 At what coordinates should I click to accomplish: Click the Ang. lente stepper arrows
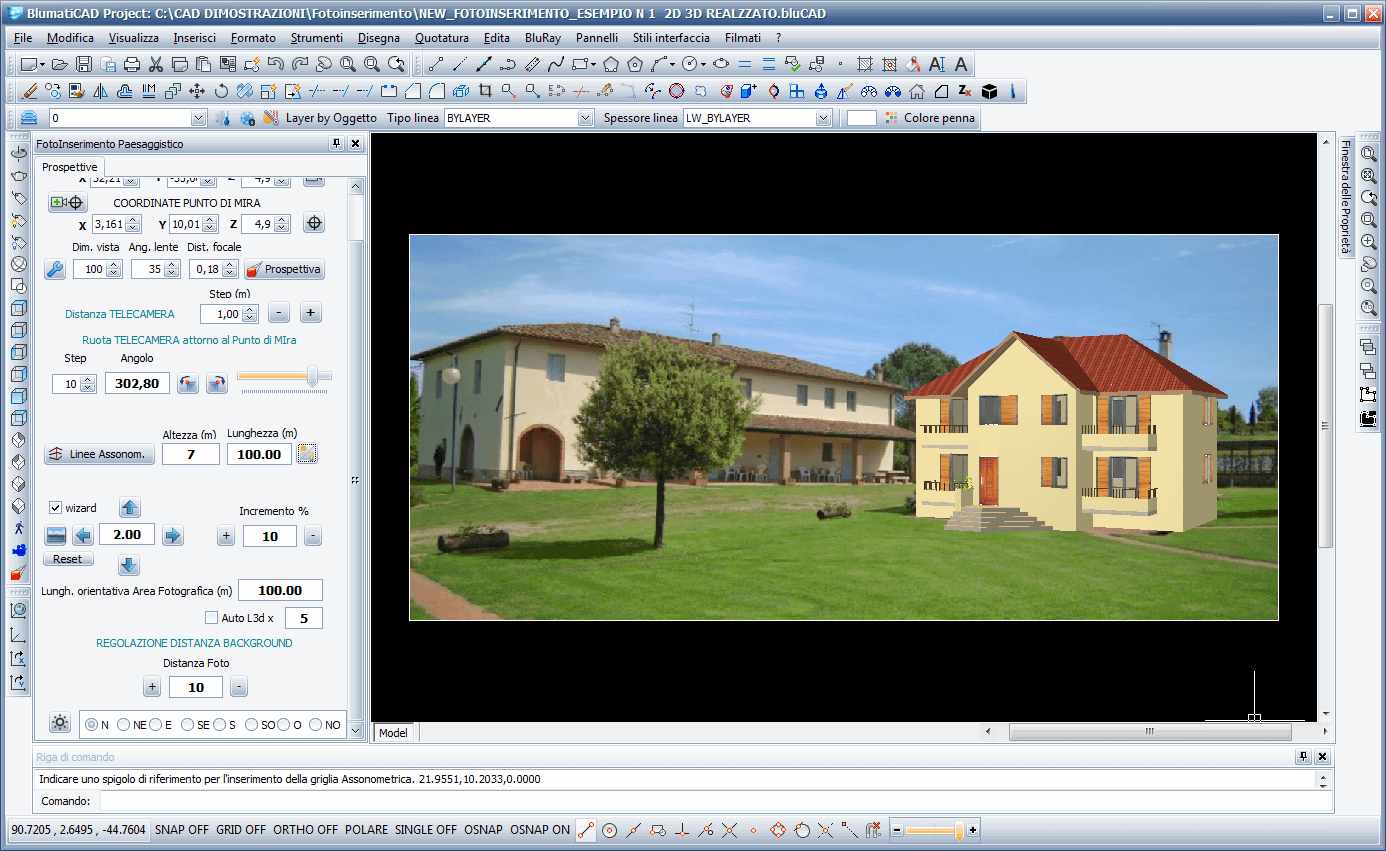click(172, 269)
